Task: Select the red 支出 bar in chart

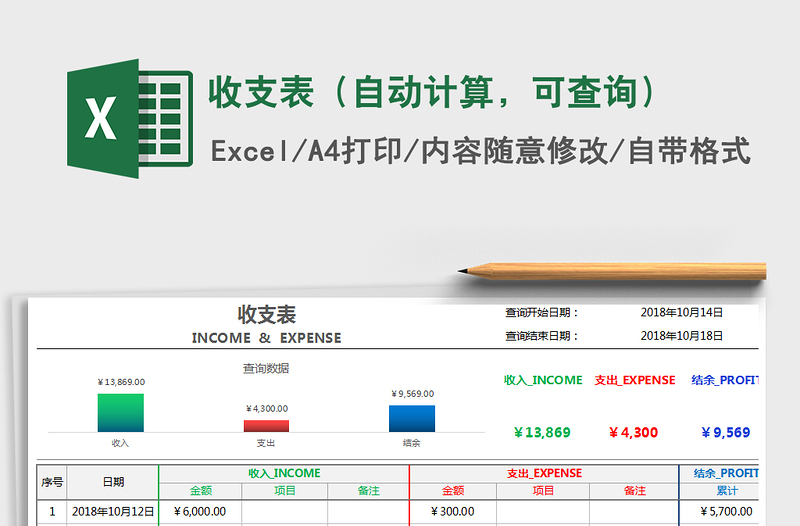Action: pyautogui.click(x=266, y=426)
